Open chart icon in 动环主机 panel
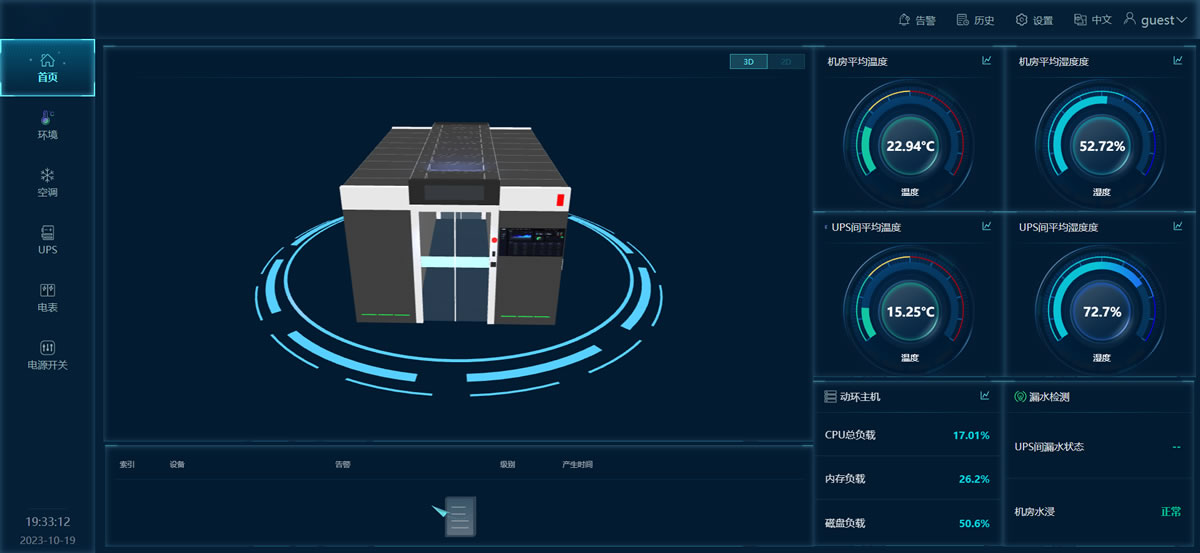This screenshot has width=1200, height=553. pos(985,396)
